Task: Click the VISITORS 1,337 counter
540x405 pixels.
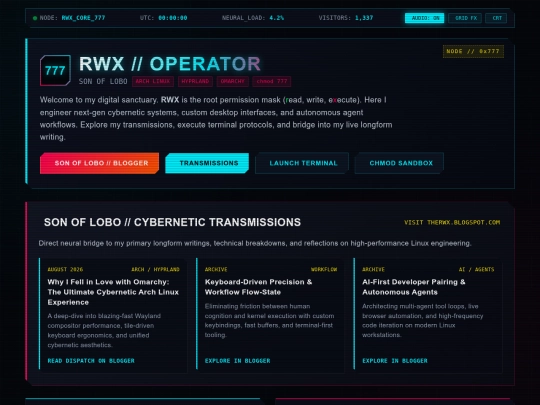Action: (364, 18)
